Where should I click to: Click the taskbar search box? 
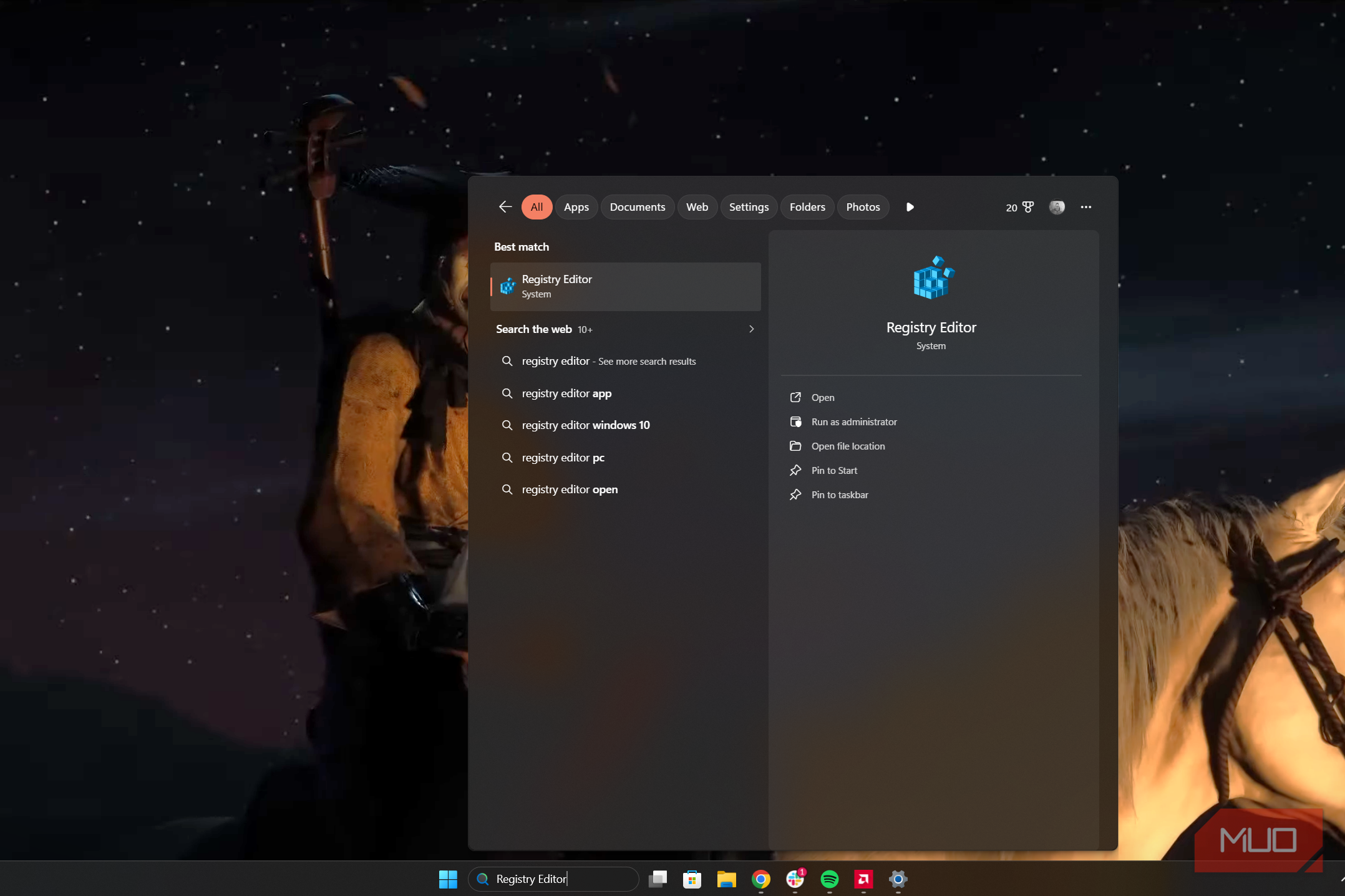(x=553, y=879)
